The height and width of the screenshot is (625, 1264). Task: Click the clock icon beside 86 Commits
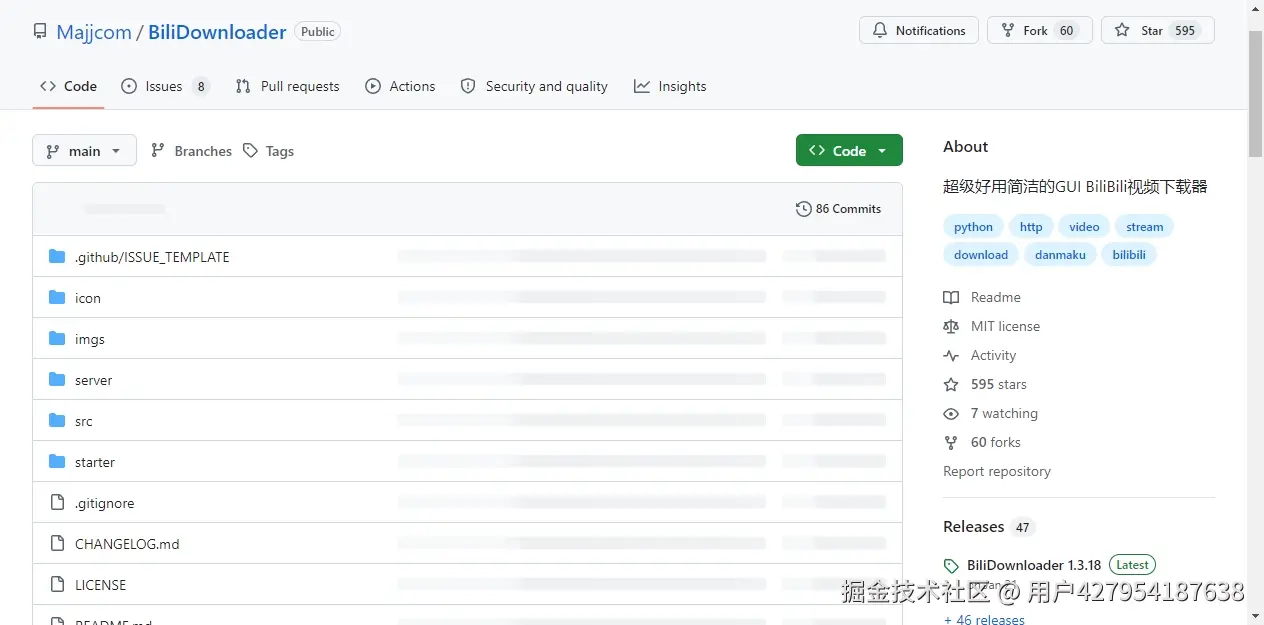[803, 209]
